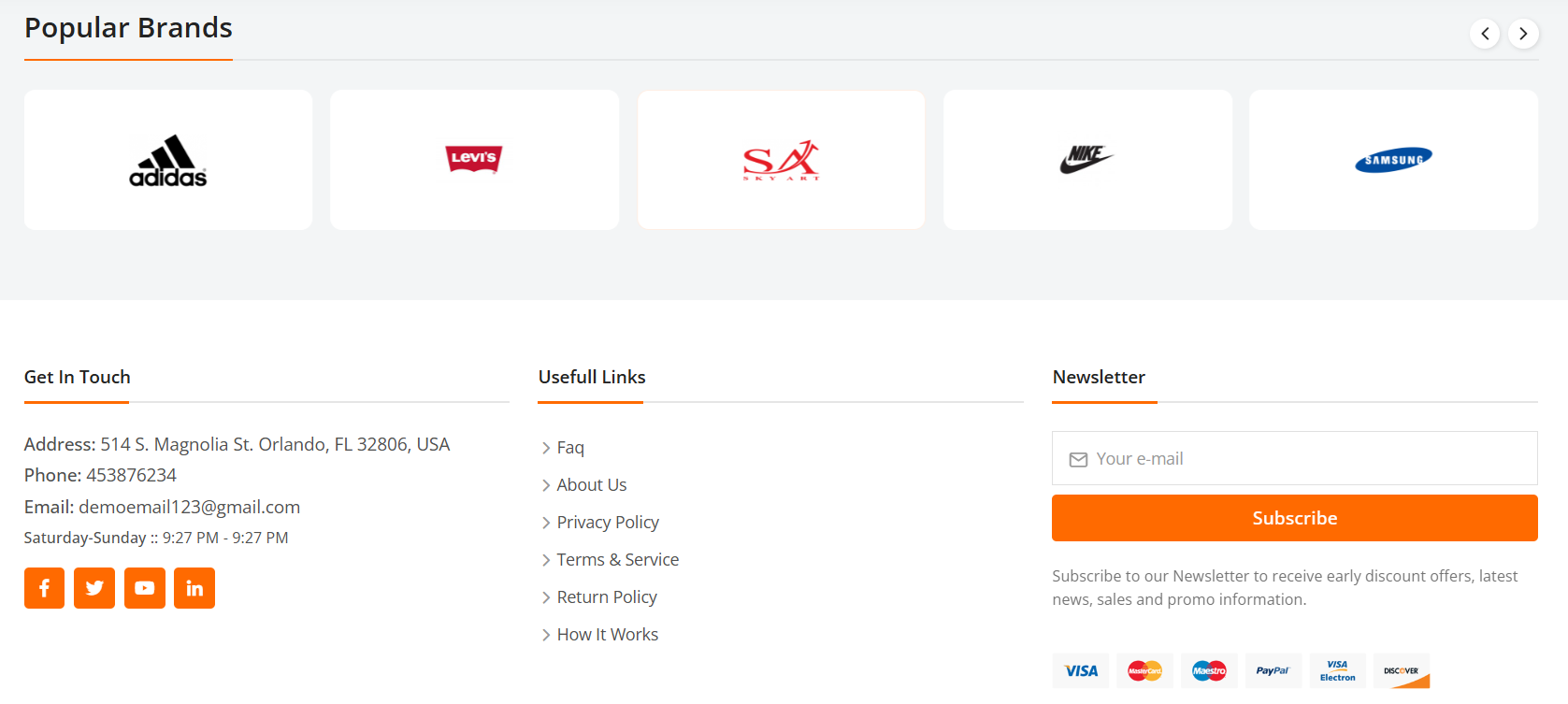The image size is (1568, 704).
Task: Open Terms & Service link
Action: [617, 560]
